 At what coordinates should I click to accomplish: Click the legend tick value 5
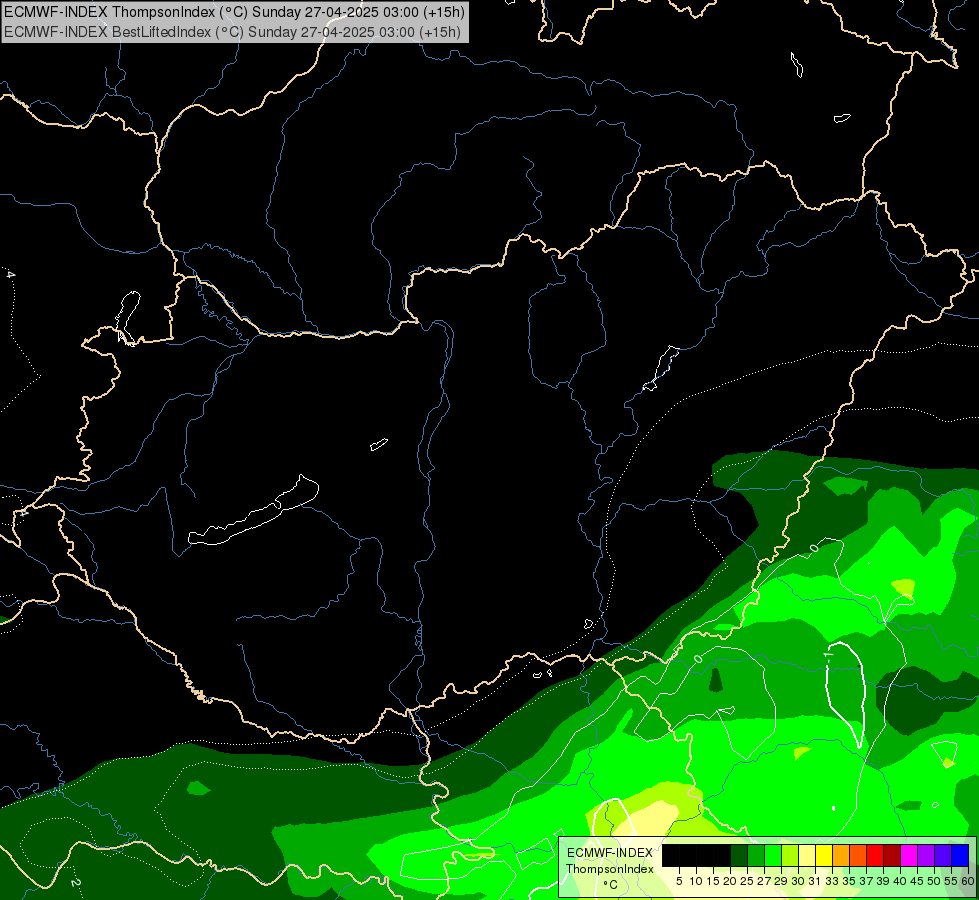click(679, 881)
